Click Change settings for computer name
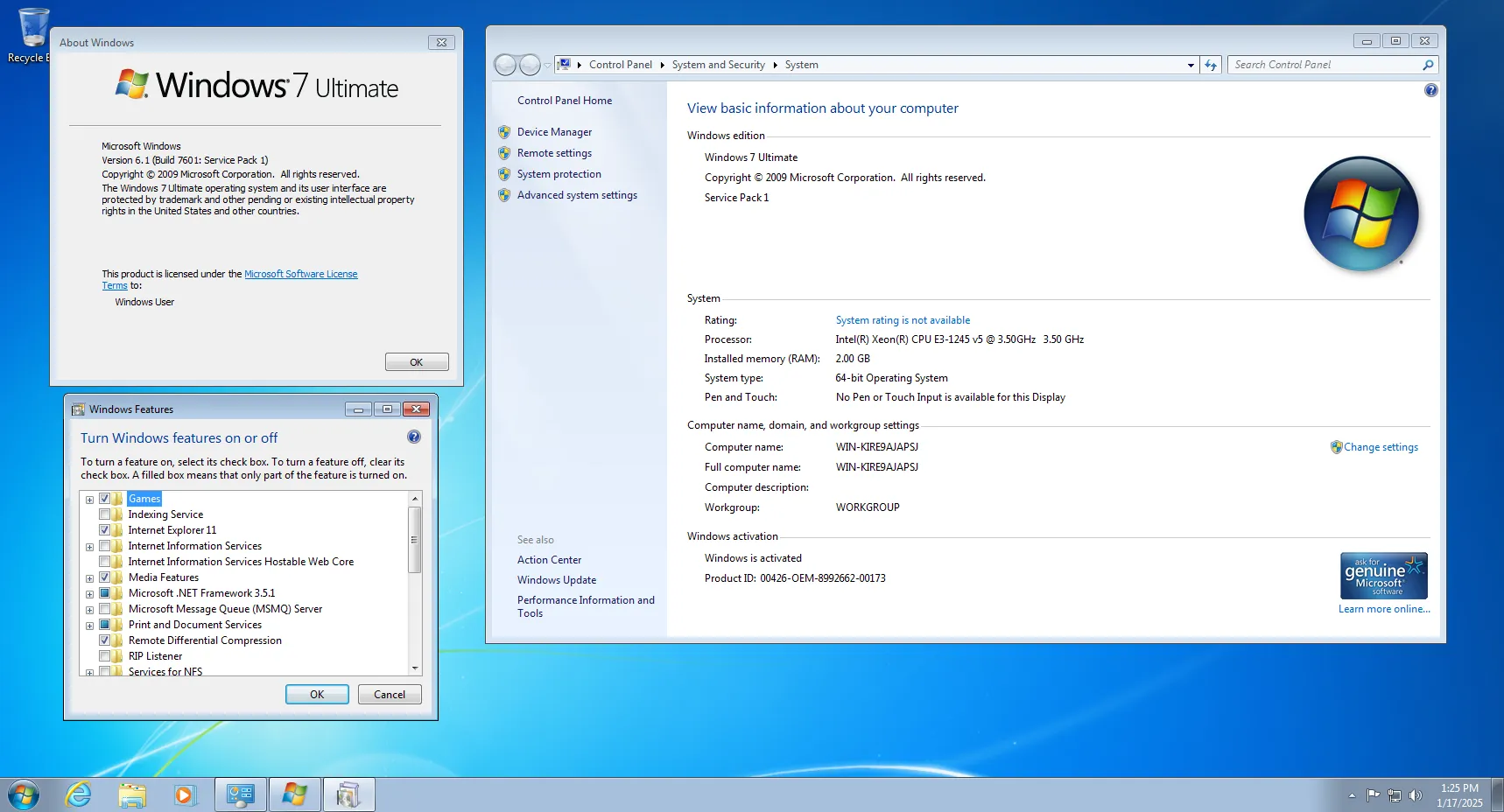This screenshot has width=1504, height=812. click(x=1381, y=447)
